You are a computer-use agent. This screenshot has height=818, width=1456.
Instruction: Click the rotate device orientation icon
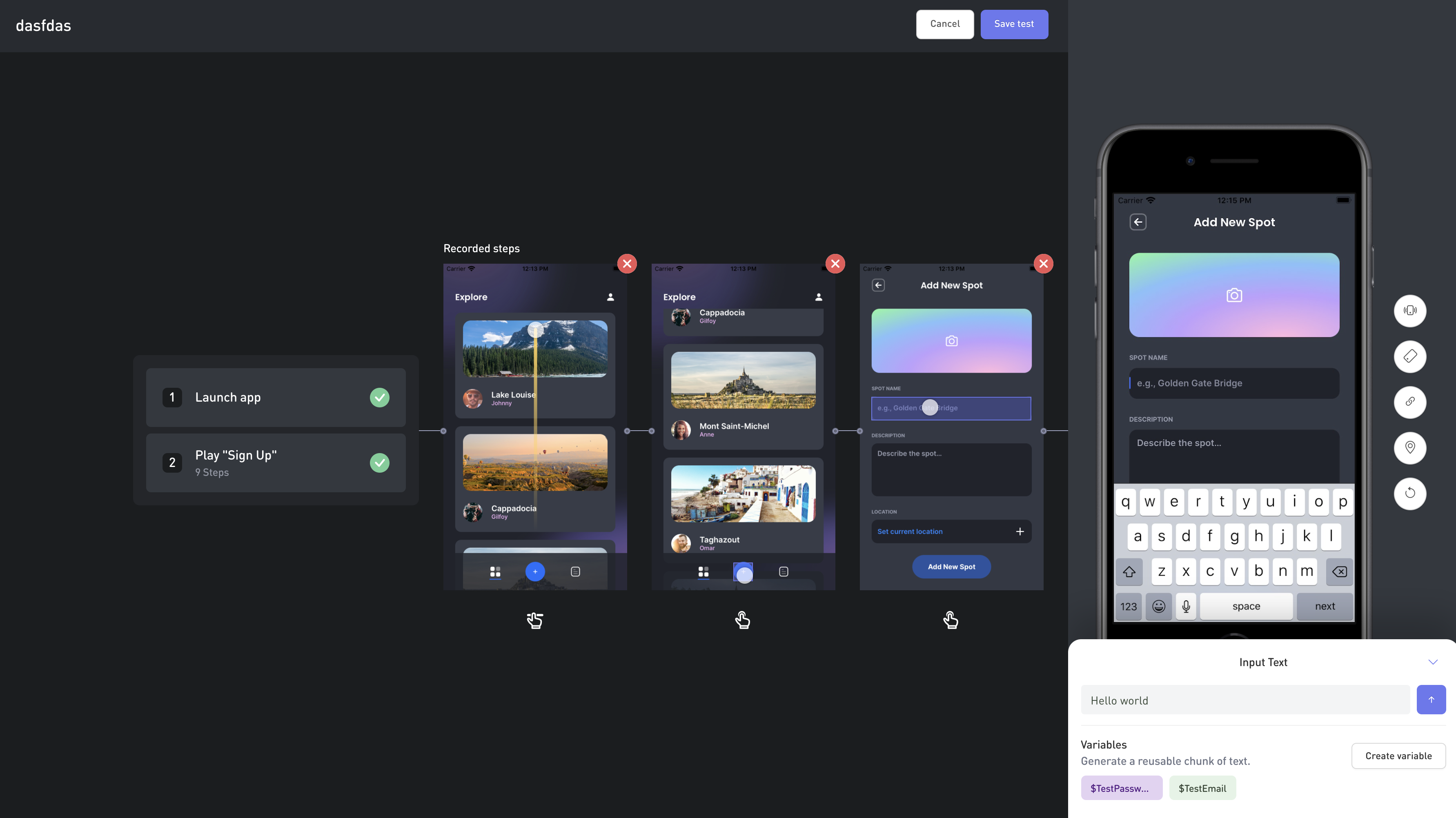tap(1409, 356)
